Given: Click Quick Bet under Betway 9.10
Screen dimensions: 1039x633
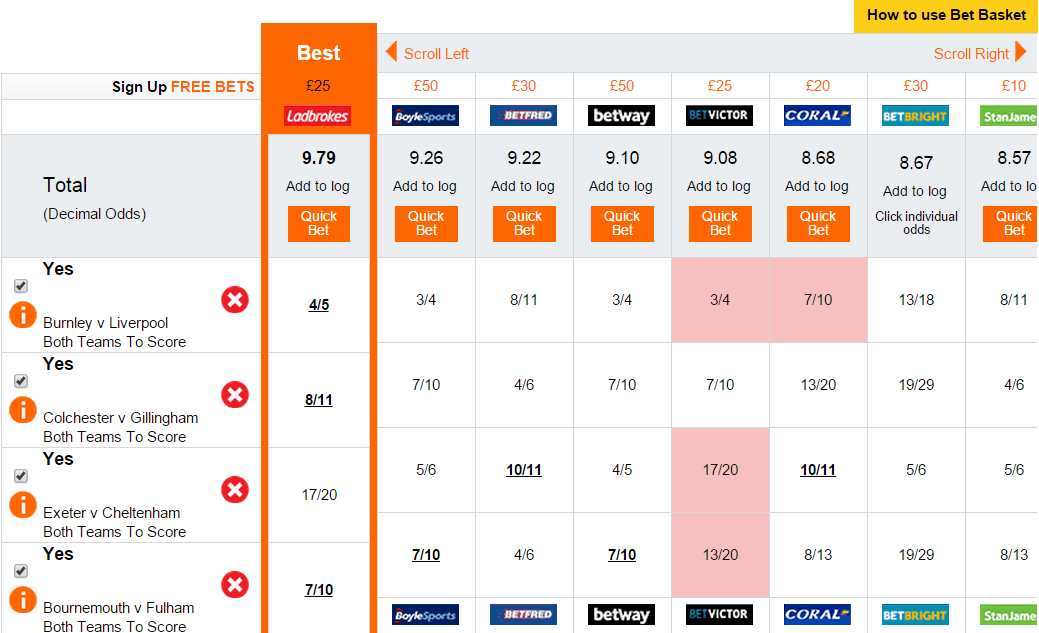Looking at the screenshot, I should click(622, 223).
